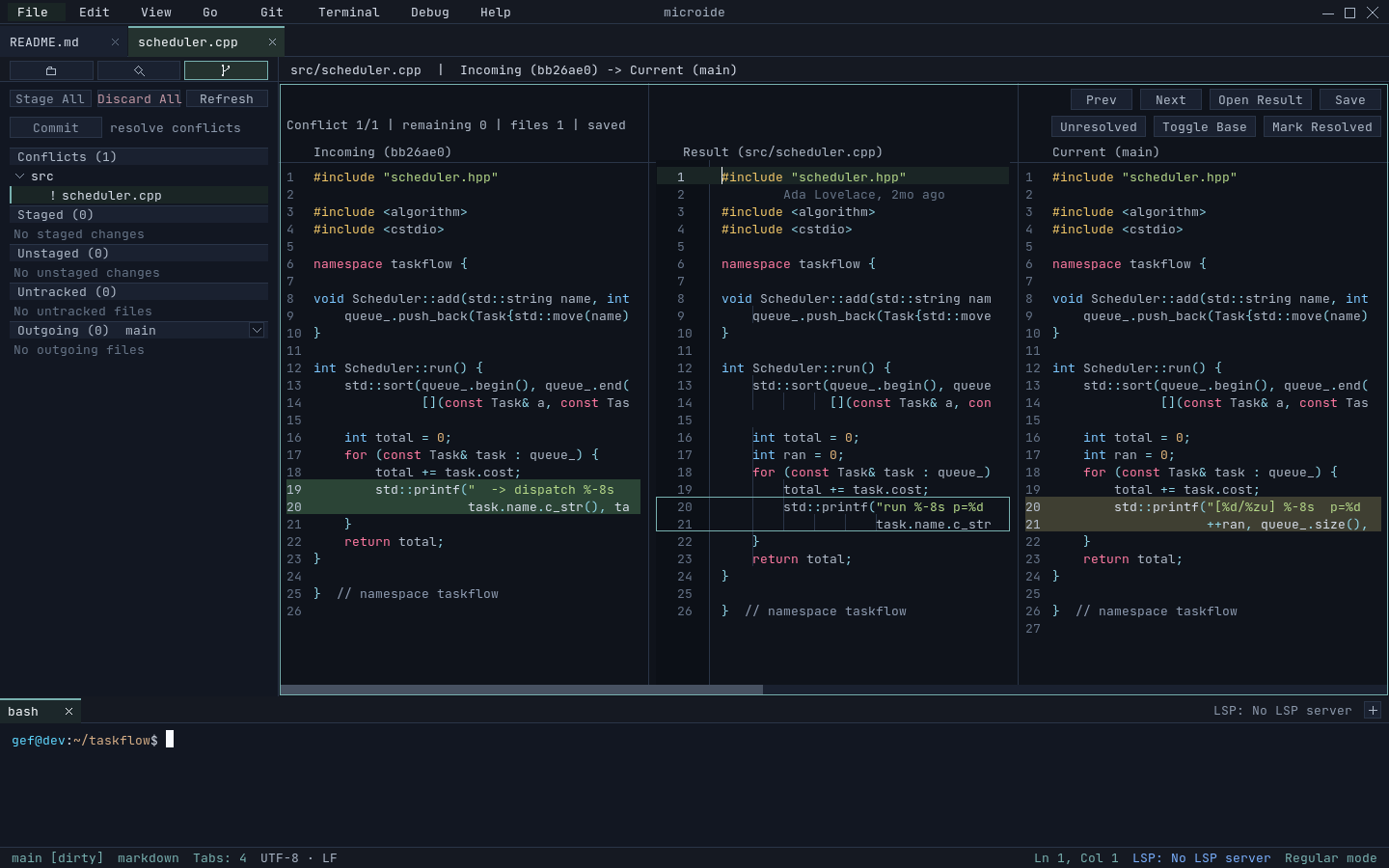
Task: Click Mark Resolved button
Action: click(1321, 127)
